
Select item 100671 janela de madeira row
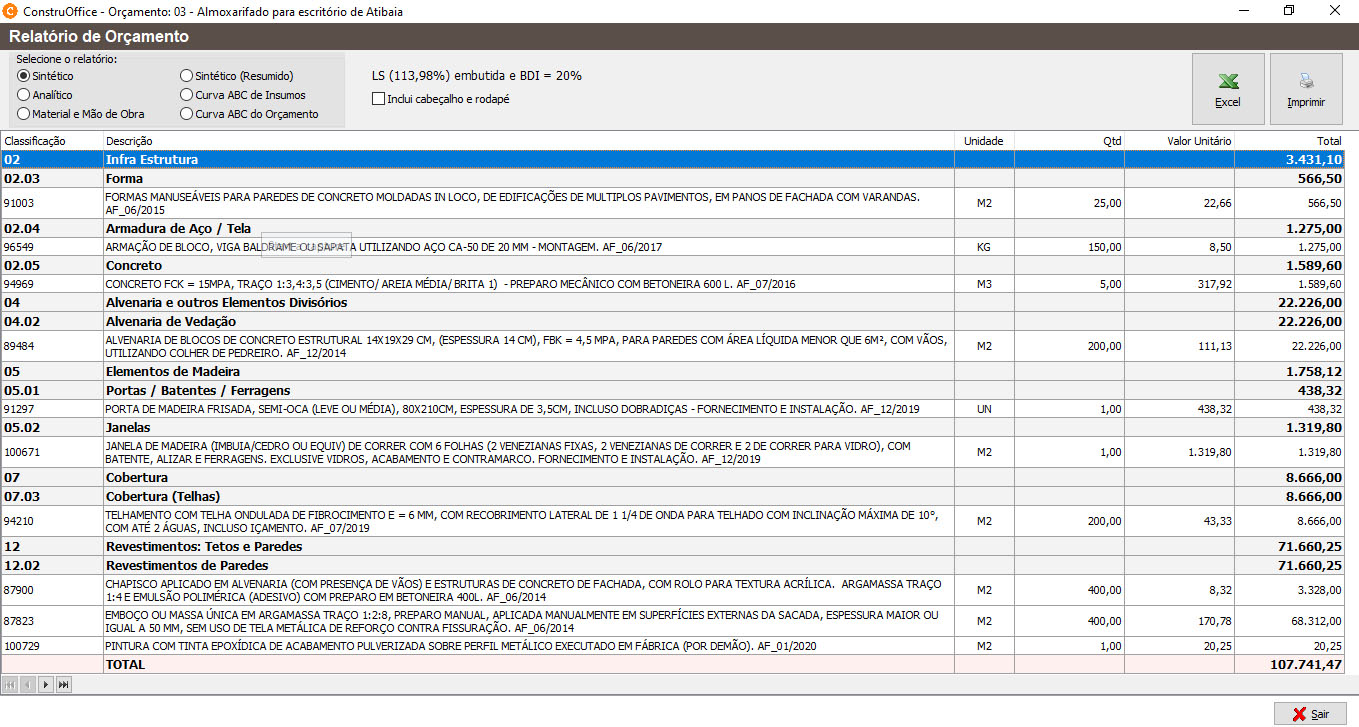click(673, 452)
